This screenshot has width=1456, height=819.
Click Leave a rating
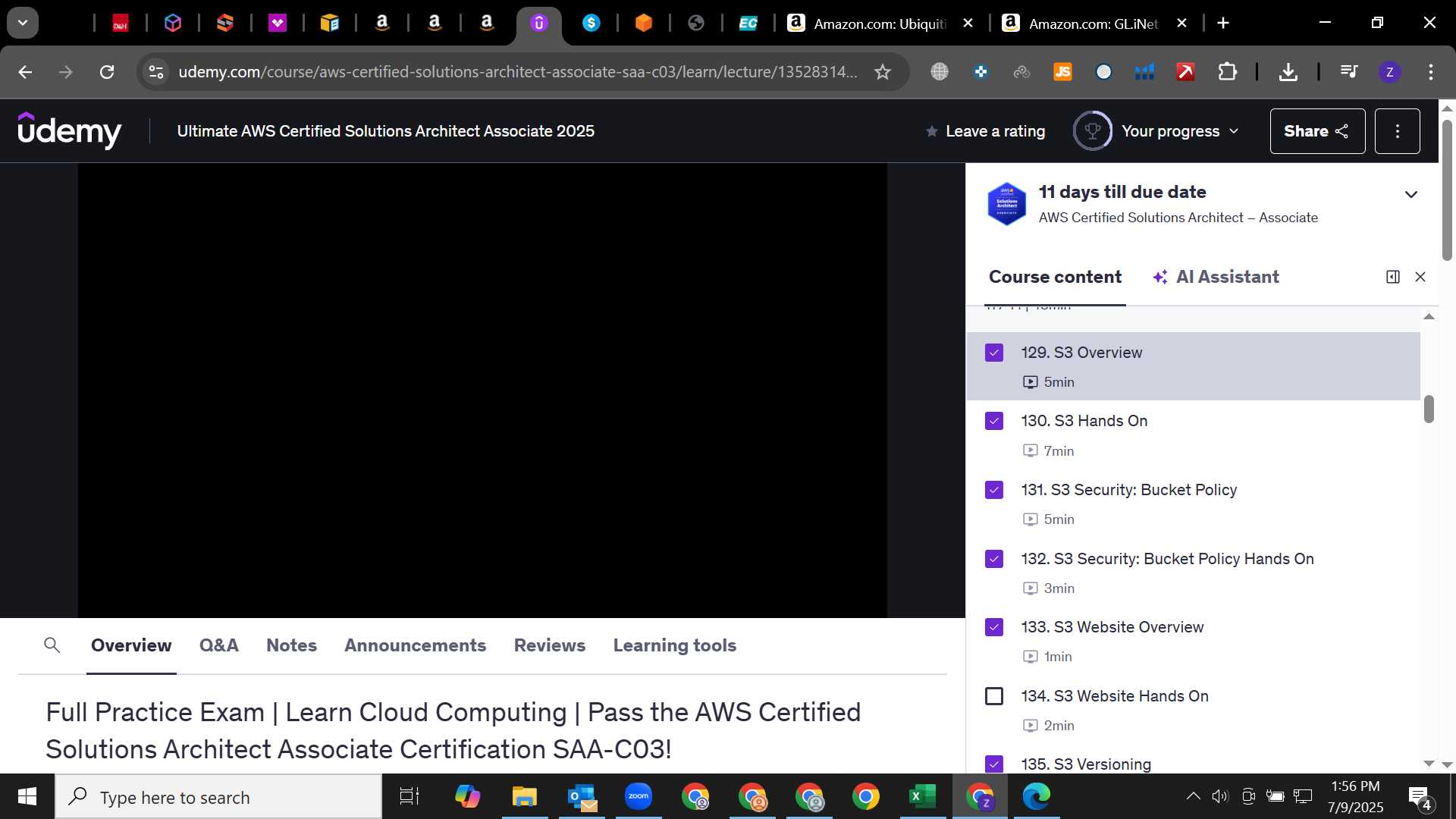pyautogui.click(x=985, y=131)
